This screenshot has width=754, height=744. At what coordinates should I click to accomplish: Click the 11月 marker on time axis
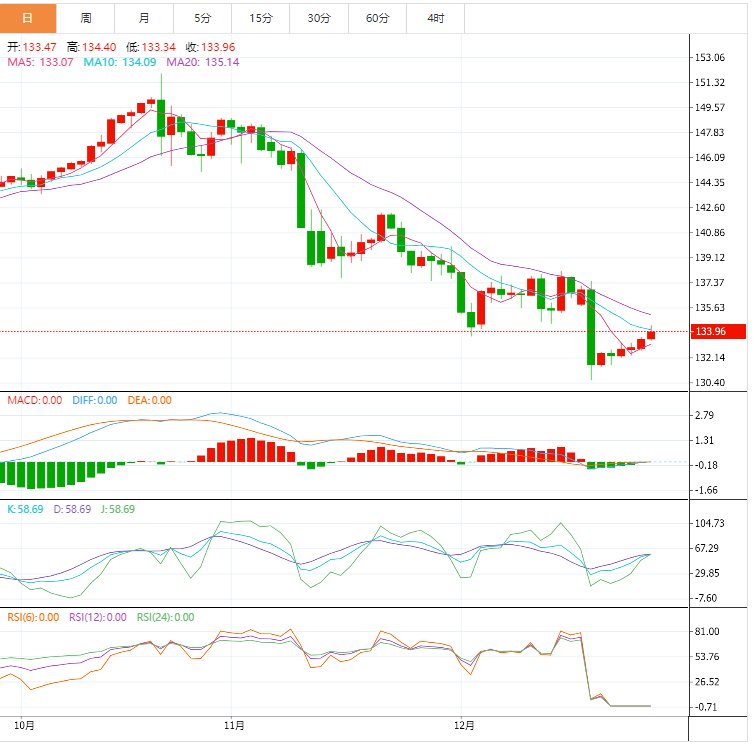[x=233, y=724]
